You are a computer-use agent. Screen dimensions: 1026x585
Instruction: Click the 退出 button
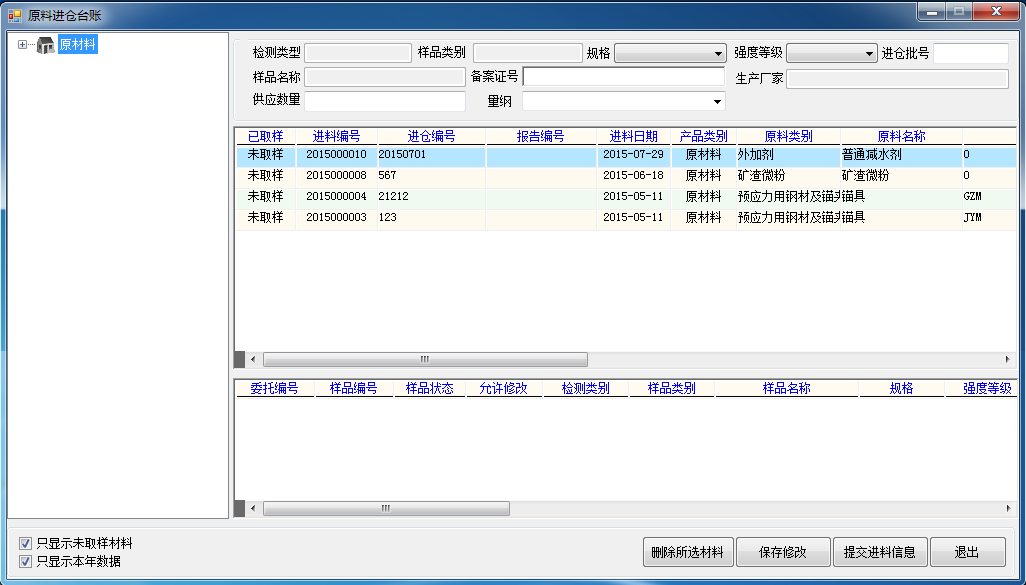tap(967, 552)
